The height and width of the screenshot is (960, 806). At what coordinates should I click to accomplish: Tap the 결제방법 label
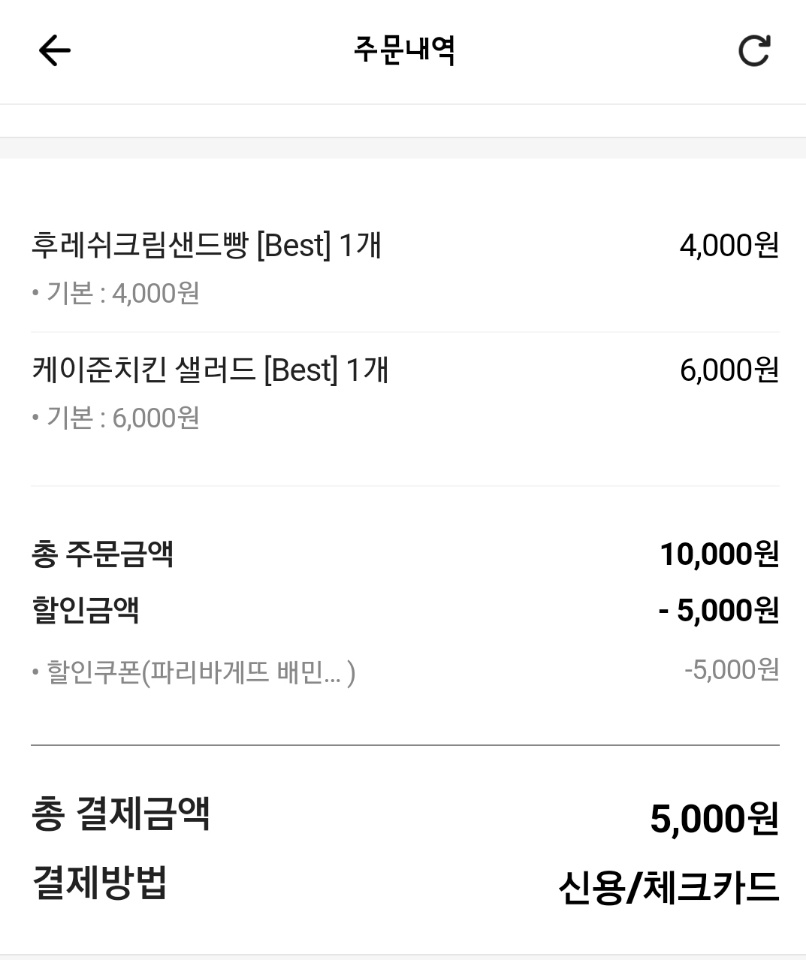point(99,882)
